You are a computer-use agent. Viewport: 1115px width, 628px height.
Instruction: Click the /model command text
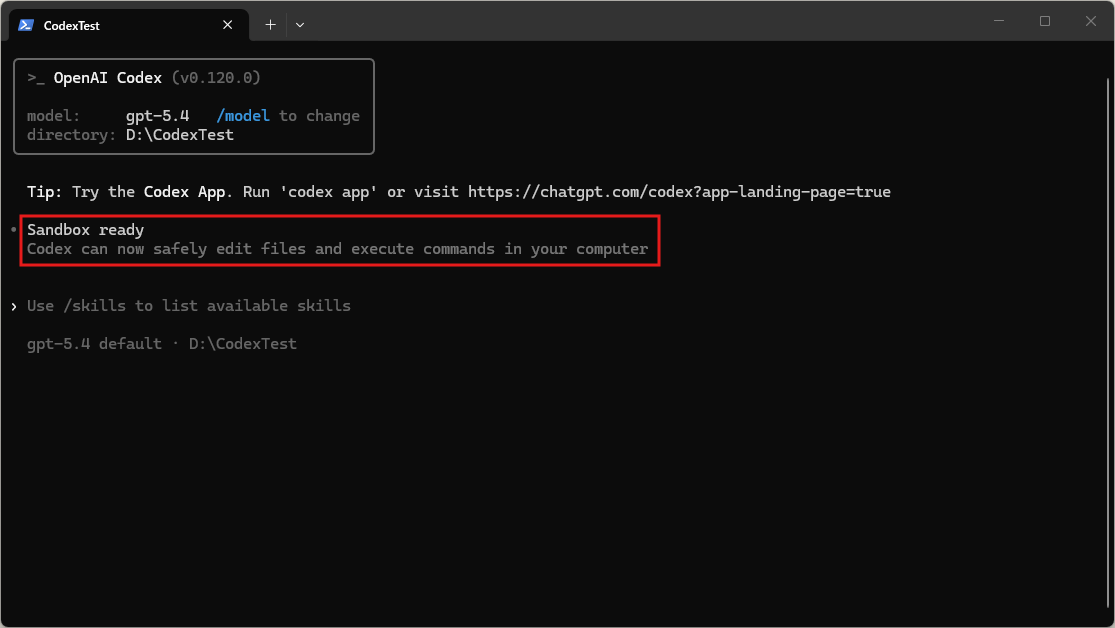click(243, 116)
